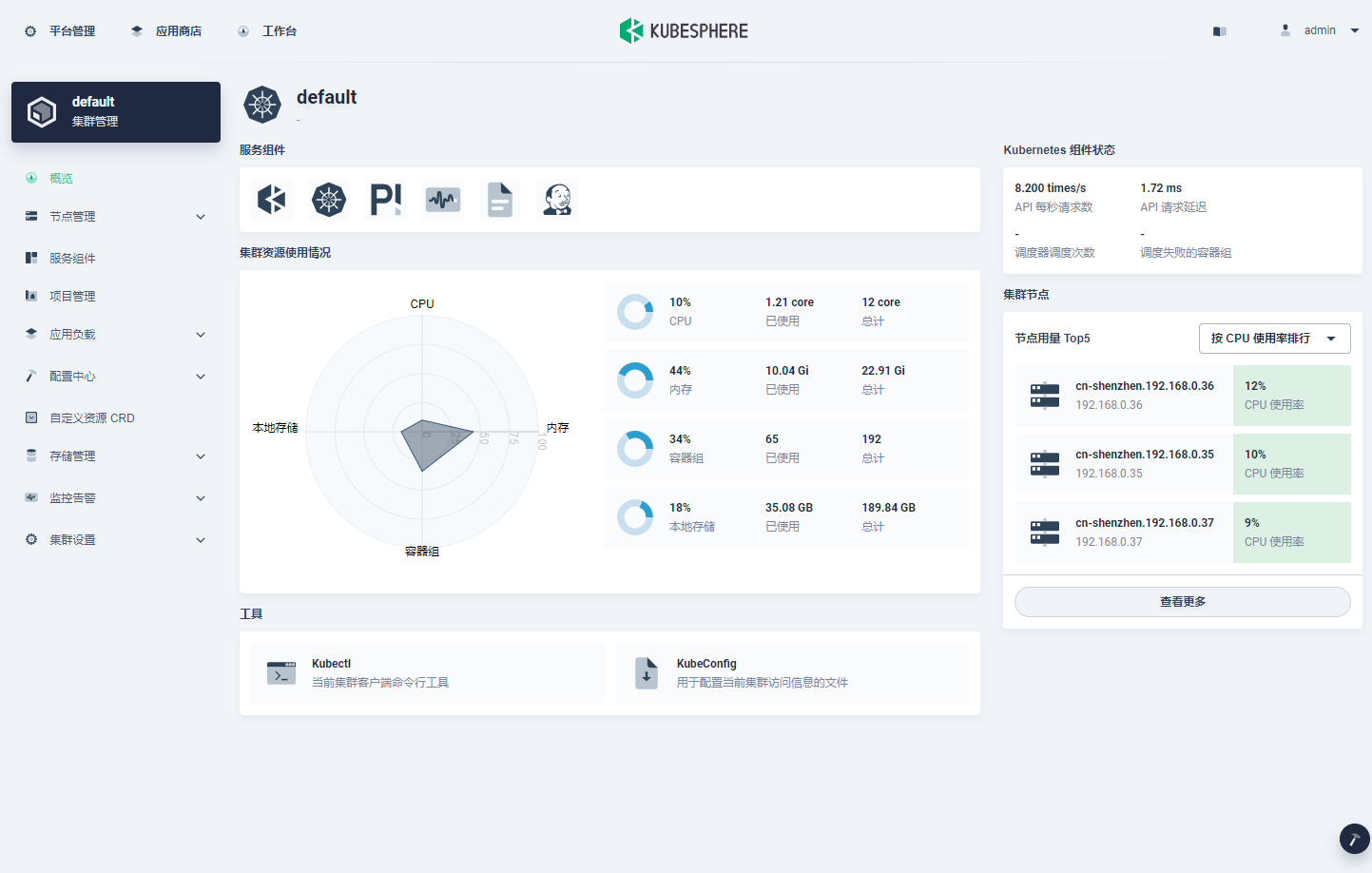Click the 内存 usage donut chart

[635, 380]
